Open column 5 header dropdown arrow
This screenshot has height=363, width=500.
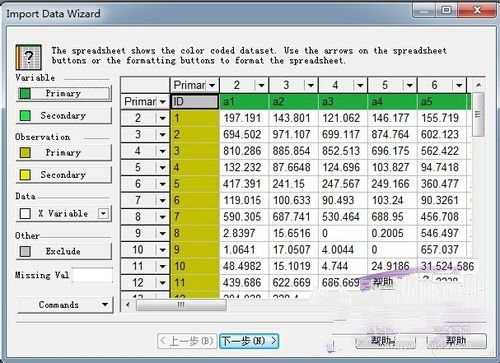[x=409, y=85]
